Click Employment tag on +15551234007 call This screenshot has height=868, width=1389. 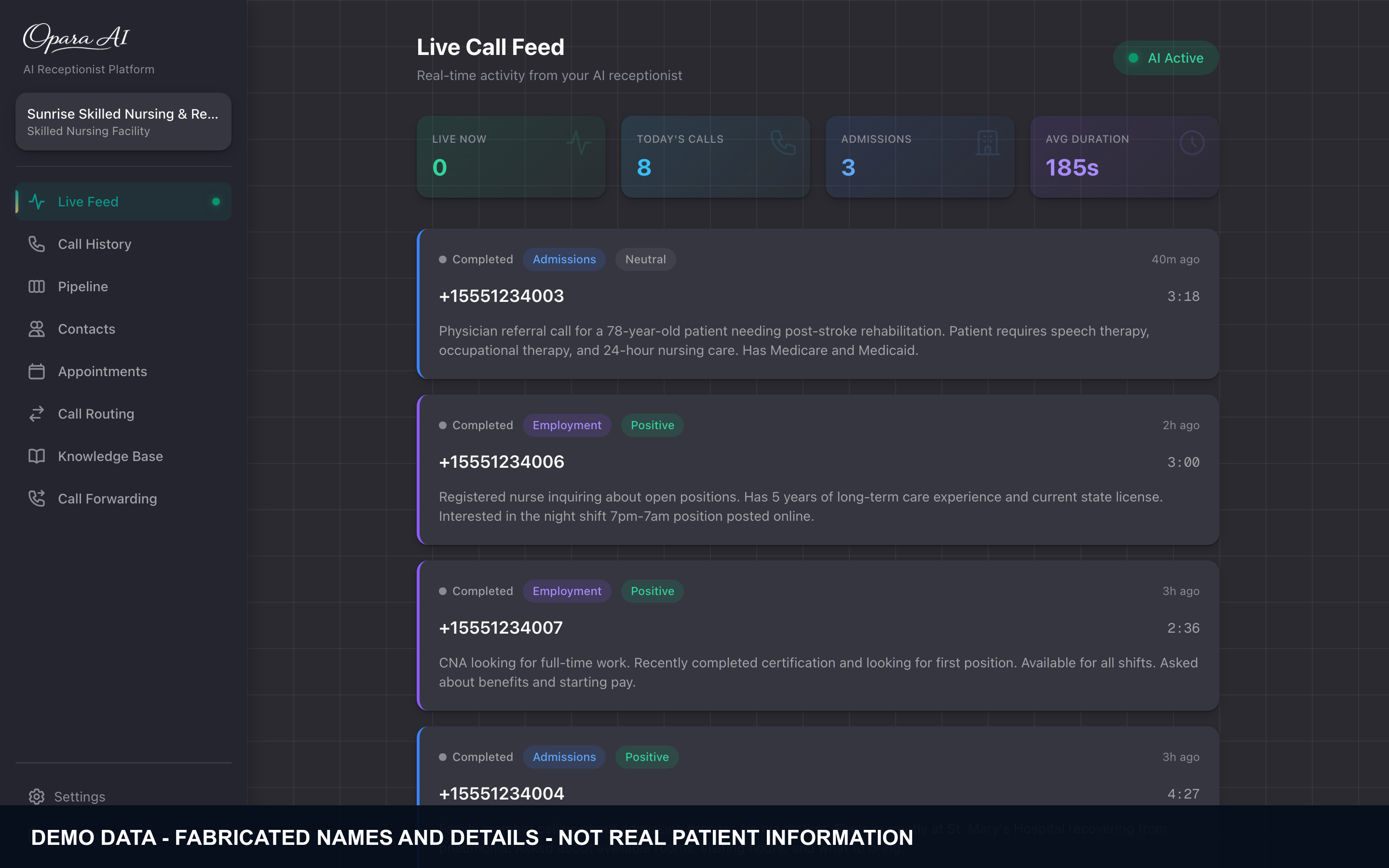[x=567, y=591]
